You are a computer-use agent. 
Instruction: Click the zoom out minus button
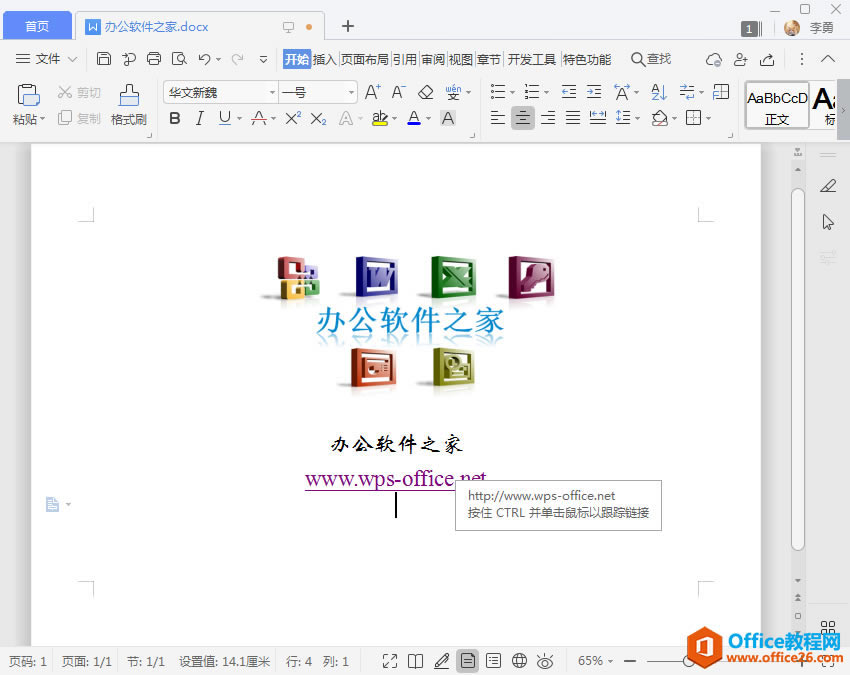click(630, 660)
